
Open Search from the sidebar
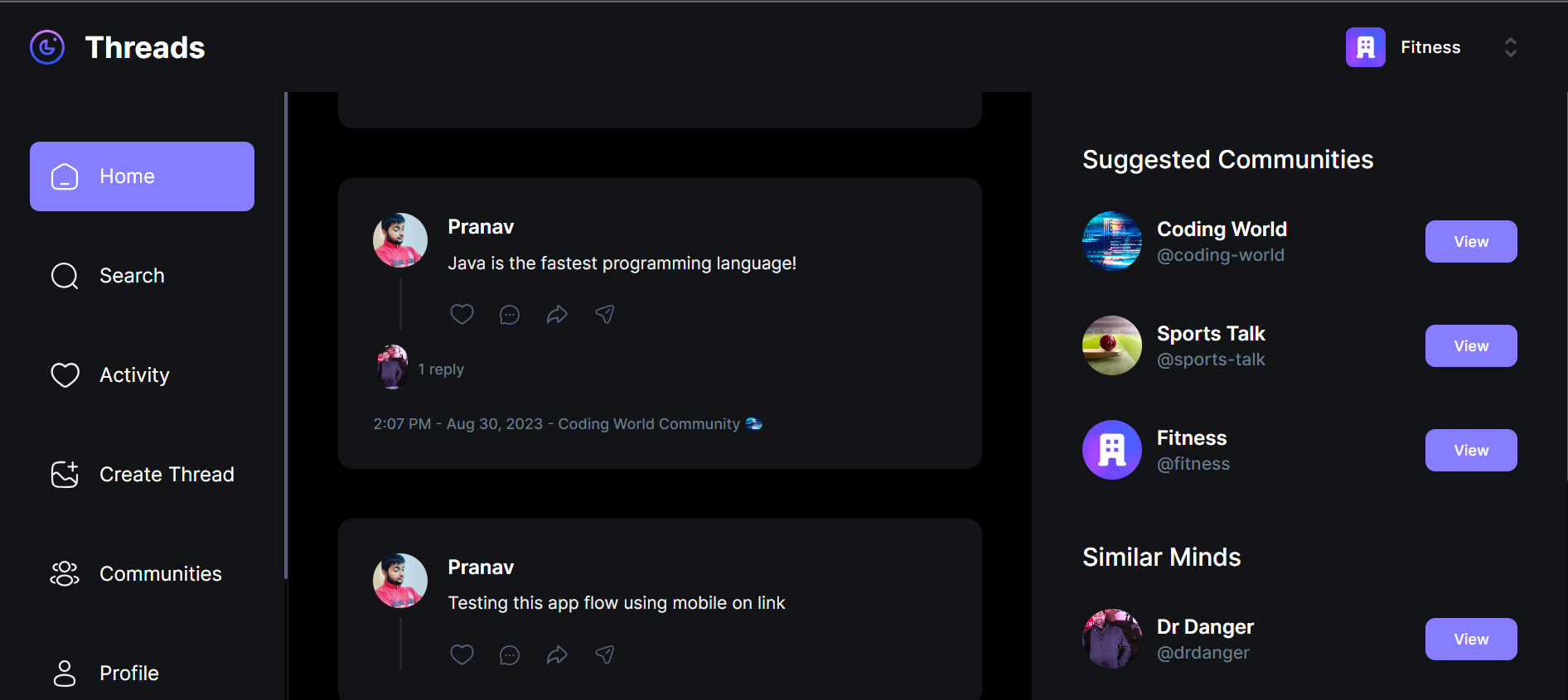(131, 276)
